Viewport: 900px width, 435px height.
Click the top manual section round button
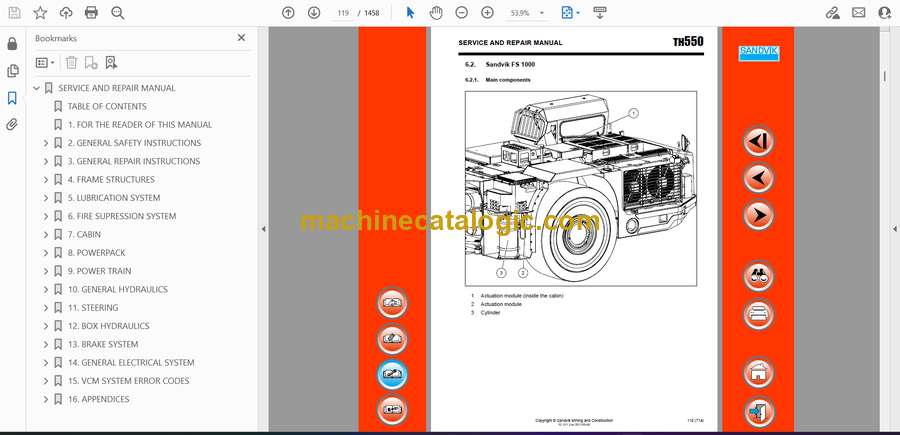point(392,302)
